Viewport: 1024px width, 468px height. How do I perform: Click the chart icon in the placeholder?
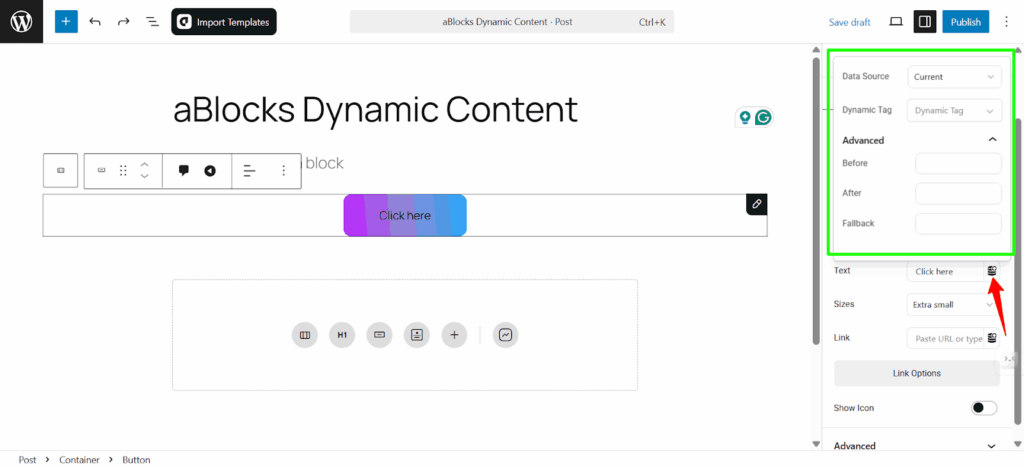pos(505,335)
